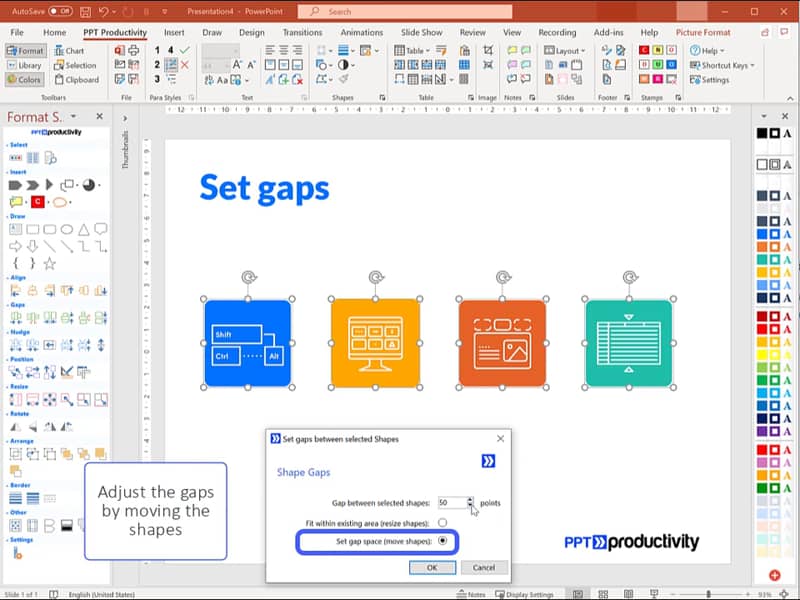Open the Picture Format tab
The image size is (800, 600).
click(703, 32)
